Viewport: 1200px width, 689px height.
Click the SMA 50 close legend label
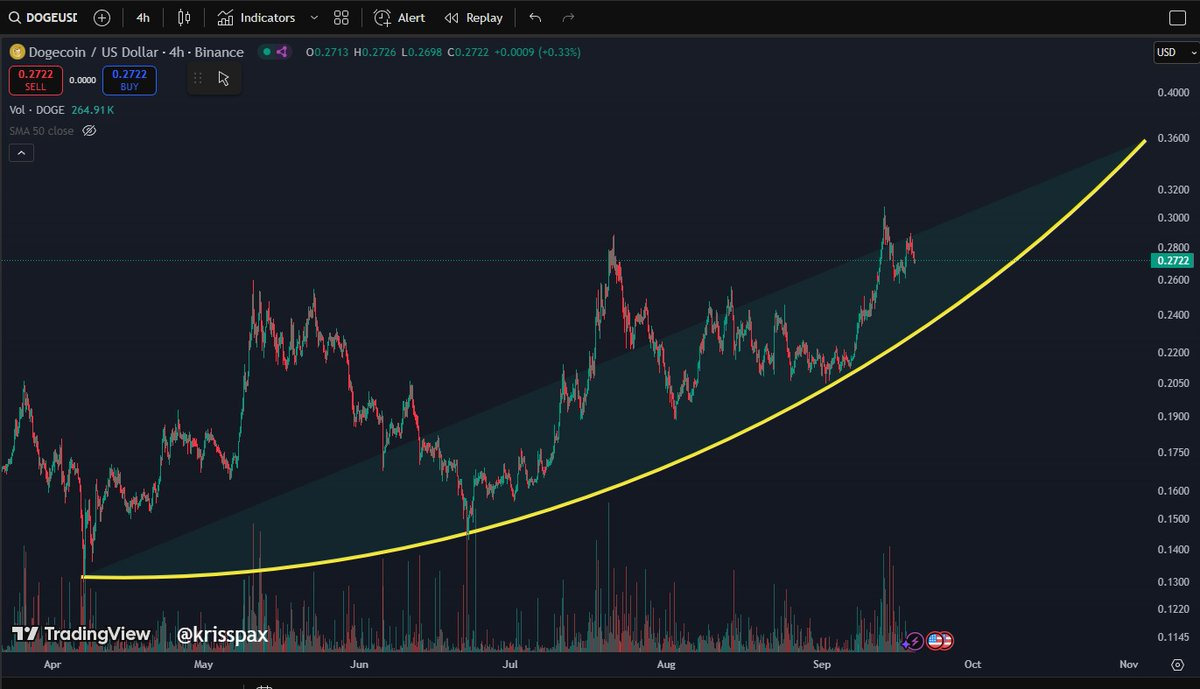coord(41,131)
